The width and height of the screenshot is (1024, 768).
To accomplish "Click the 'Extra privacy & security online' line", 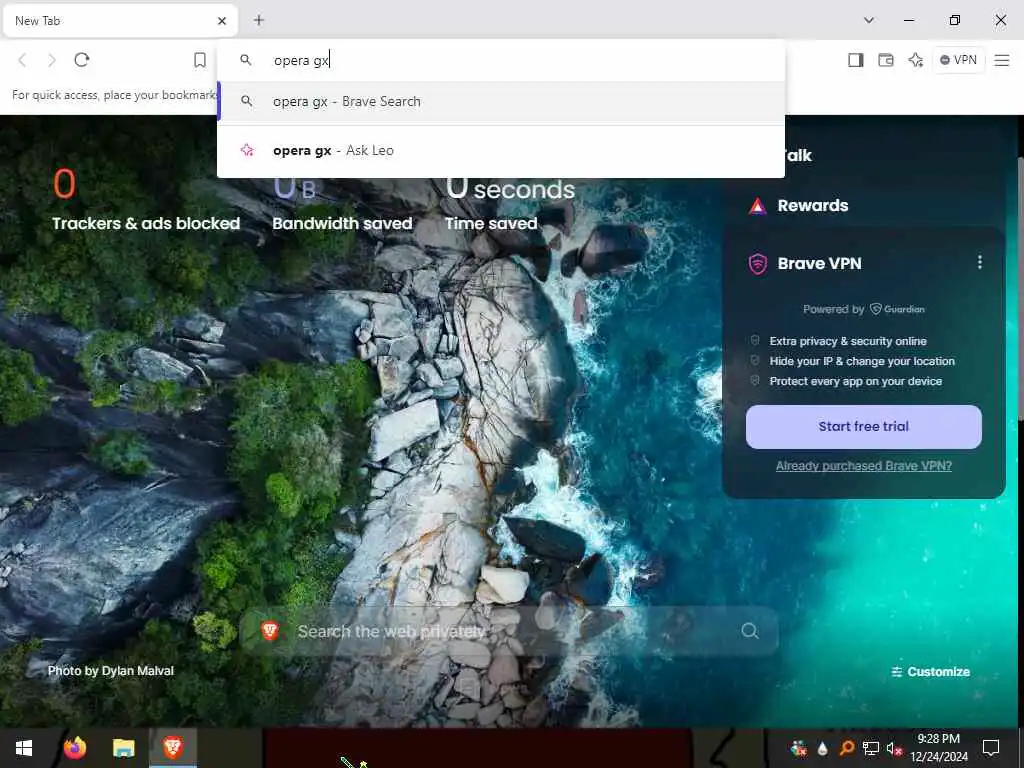I will pyautogui.click(x=848, y=341).
